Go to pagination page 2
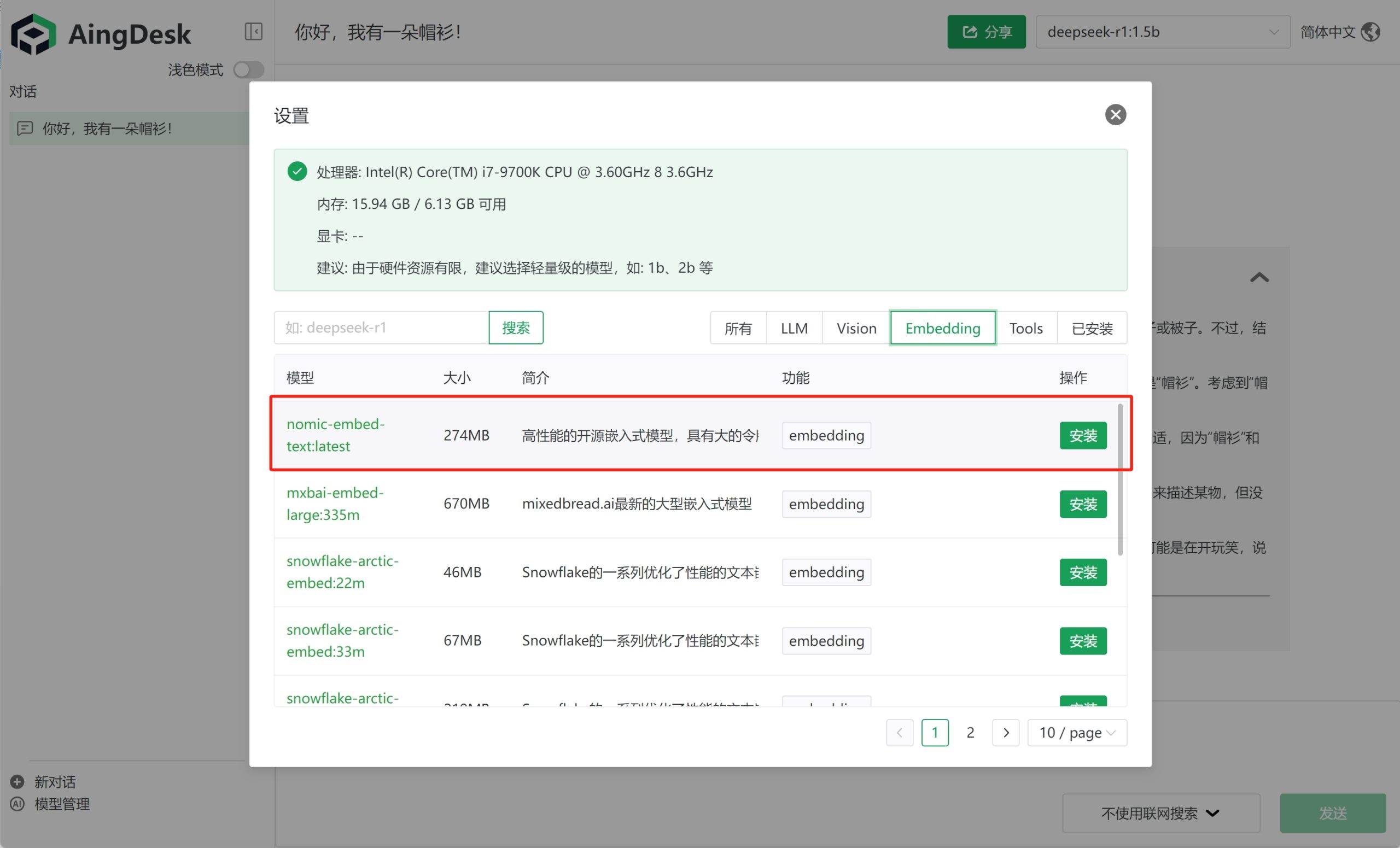Screen dimensions: 1400x848 [x=970, y=732]
